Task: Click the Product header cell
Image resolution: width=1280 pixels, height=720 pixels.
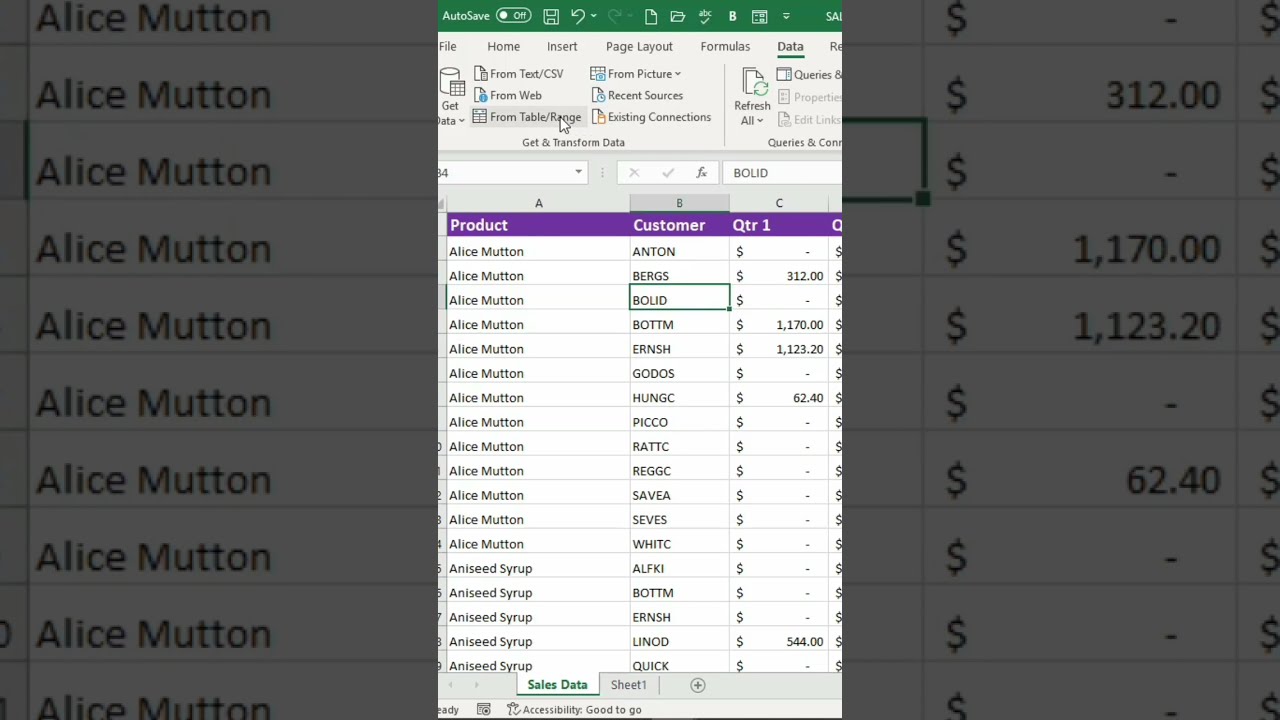Action: point(538,225)
